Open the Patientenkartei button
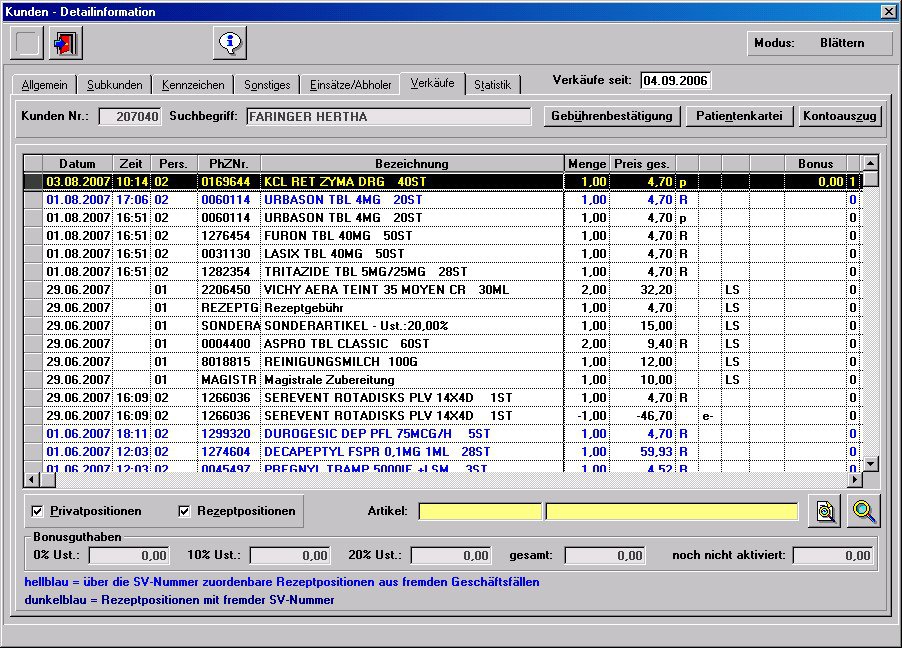The image size is (902, 648). coord(739,116)
